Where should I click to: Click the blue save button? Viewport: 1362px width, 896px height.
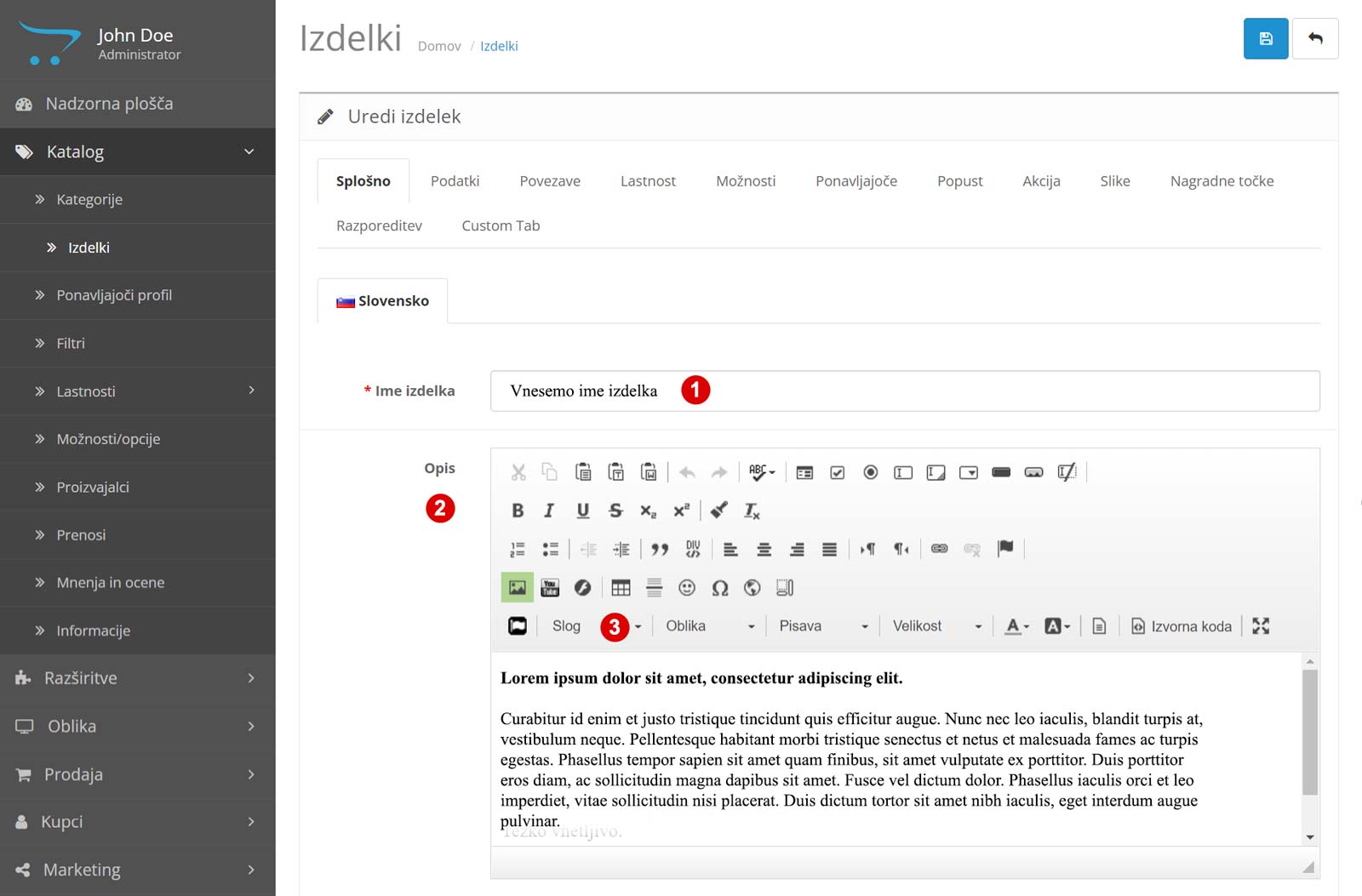(1266, 38)
